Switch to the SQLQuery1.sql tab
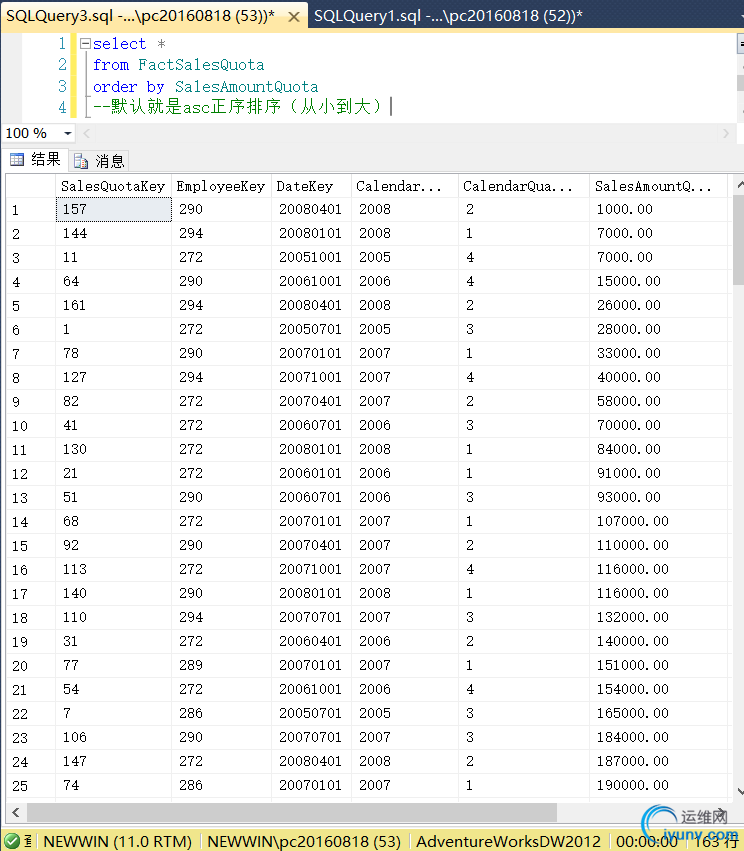The width and height of the screenshot is (744, 851). point(448,16)
